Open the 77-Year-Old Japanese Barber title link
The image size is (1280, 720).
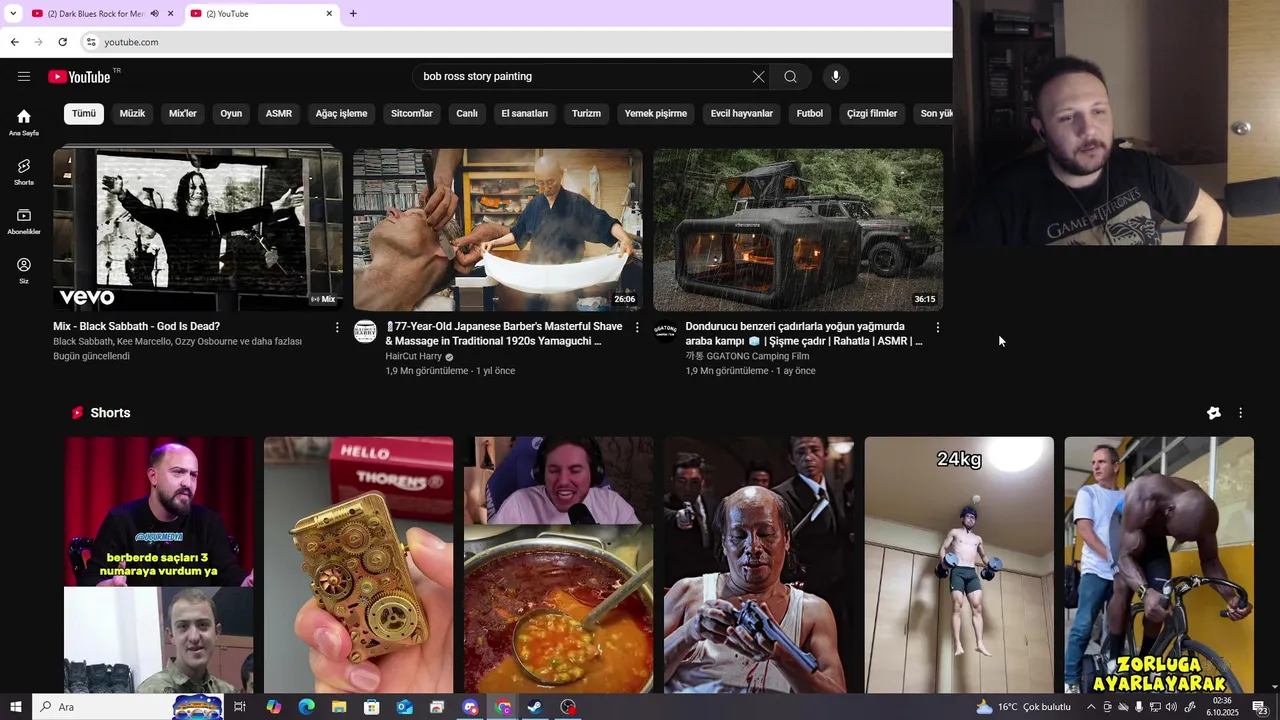coord(504,334)
